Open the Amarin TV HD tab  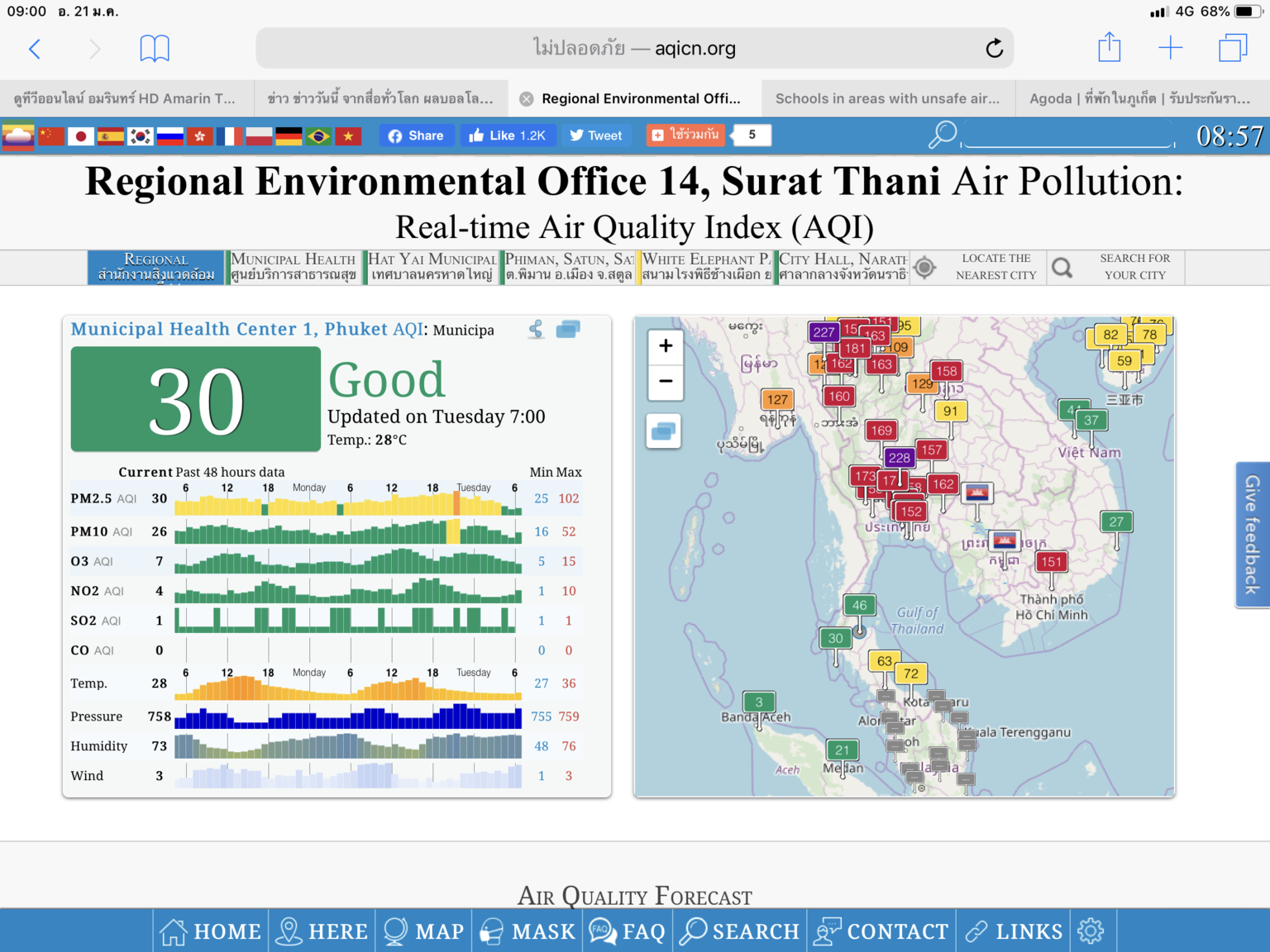click(x=125, y=98)
